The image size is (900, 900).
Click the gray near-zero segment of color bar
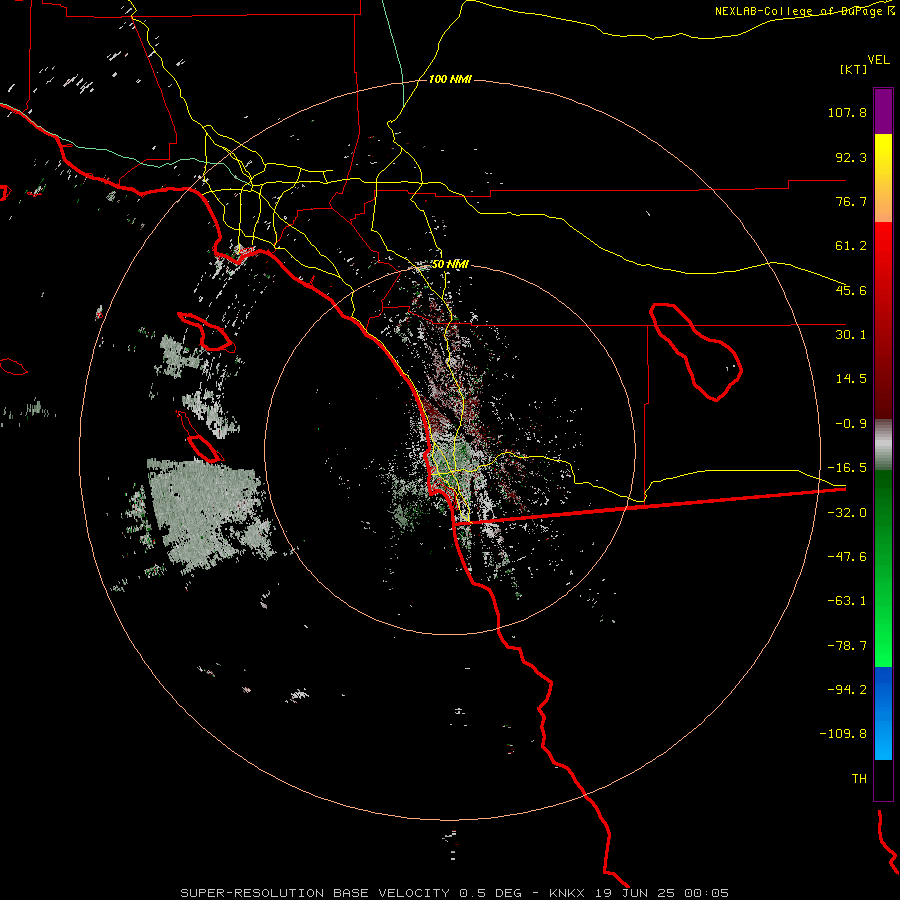(883, 444)
